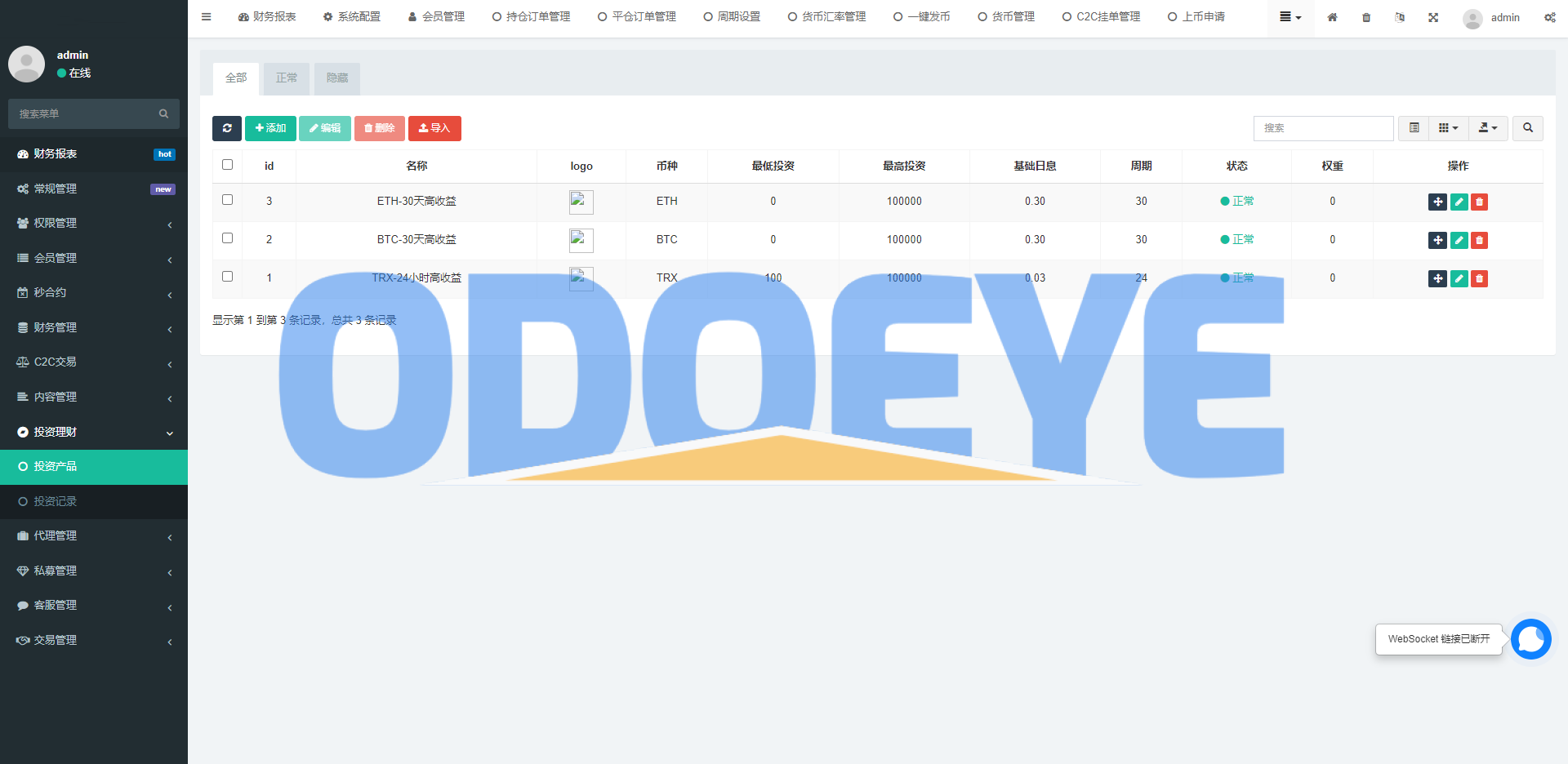Open 常规管理 in the sidebar
Viewport: 1568px width, 764px height.
tap(94, 189)
